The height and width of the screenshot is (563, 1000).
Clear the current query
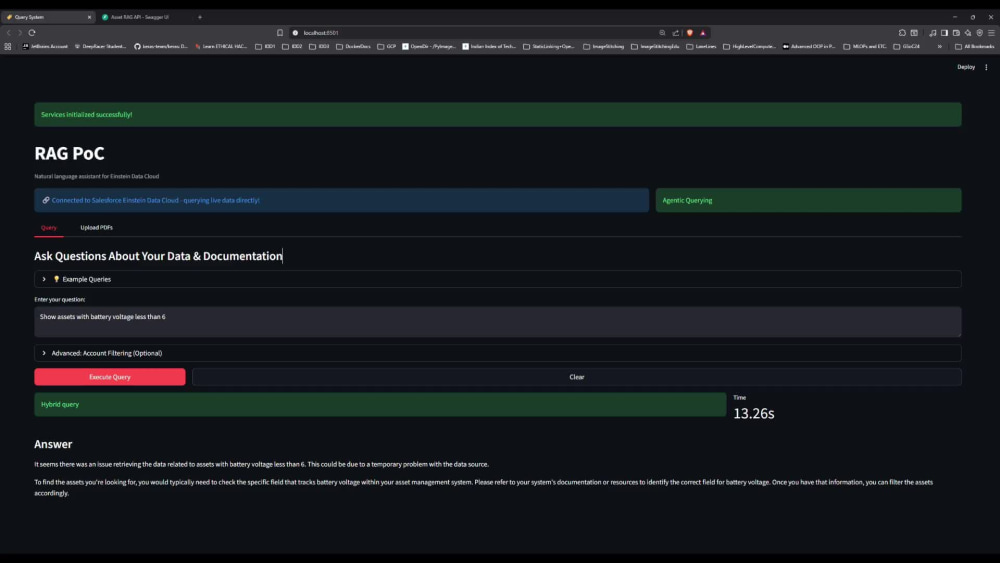577,377
